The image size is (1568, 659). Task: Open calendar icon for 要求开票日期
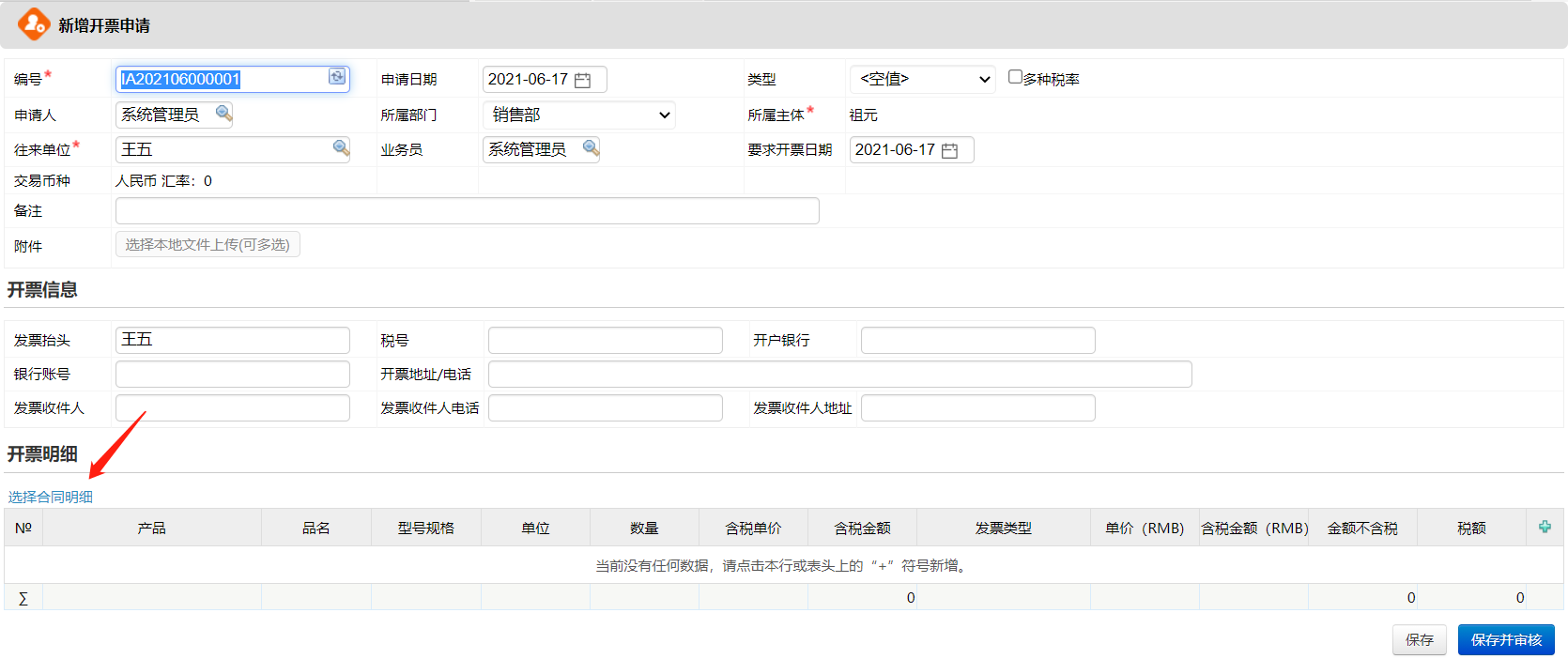click(x=949, y=150)
